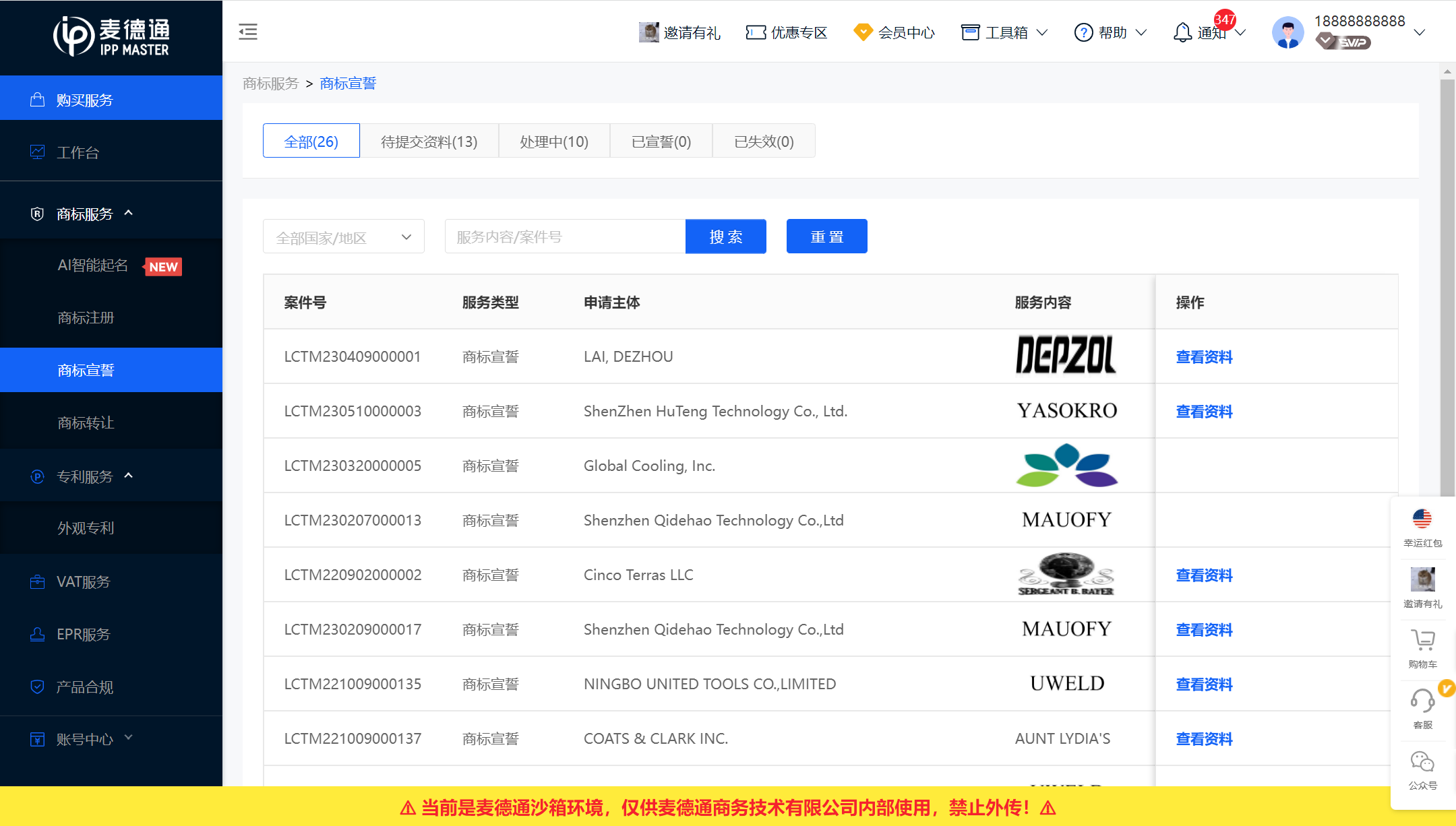Click the 搜索 search button
The width and height of the screenshot is (1456, 826).
pos(726,236)
